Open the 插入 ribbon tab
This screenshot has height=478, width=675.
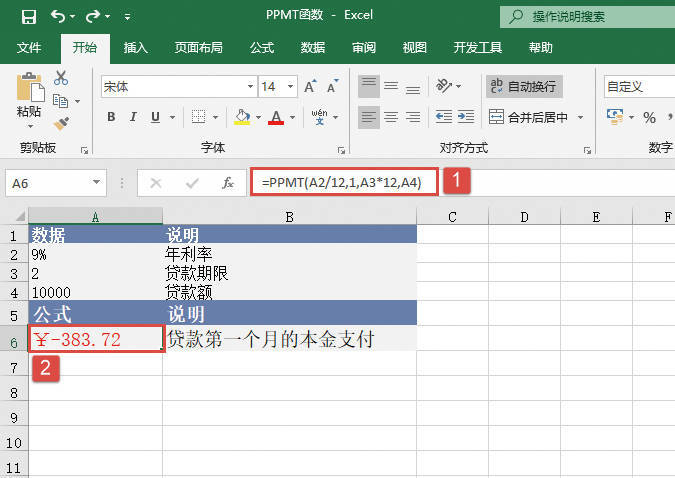[x=136, y=47]
